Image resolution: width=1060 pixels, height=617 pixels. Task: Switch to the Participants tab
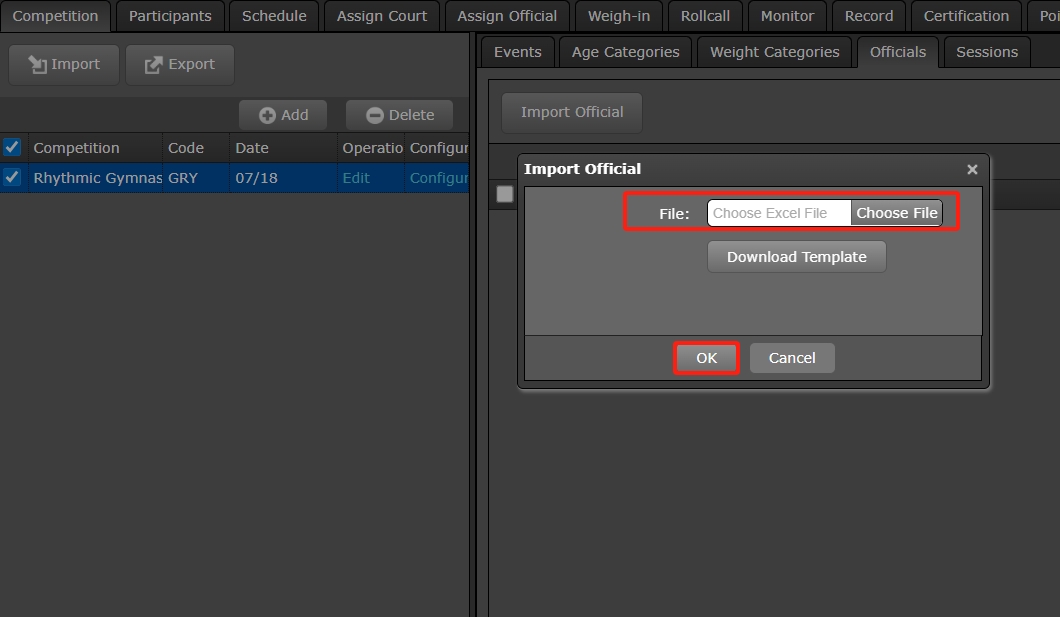pos(170,16)
